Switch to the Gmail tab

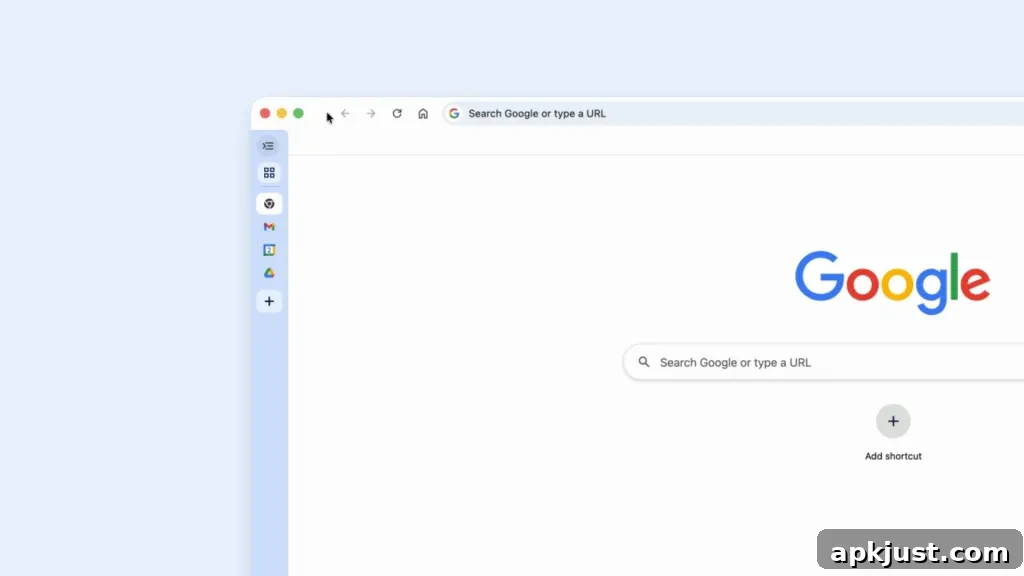pos(269,227)
